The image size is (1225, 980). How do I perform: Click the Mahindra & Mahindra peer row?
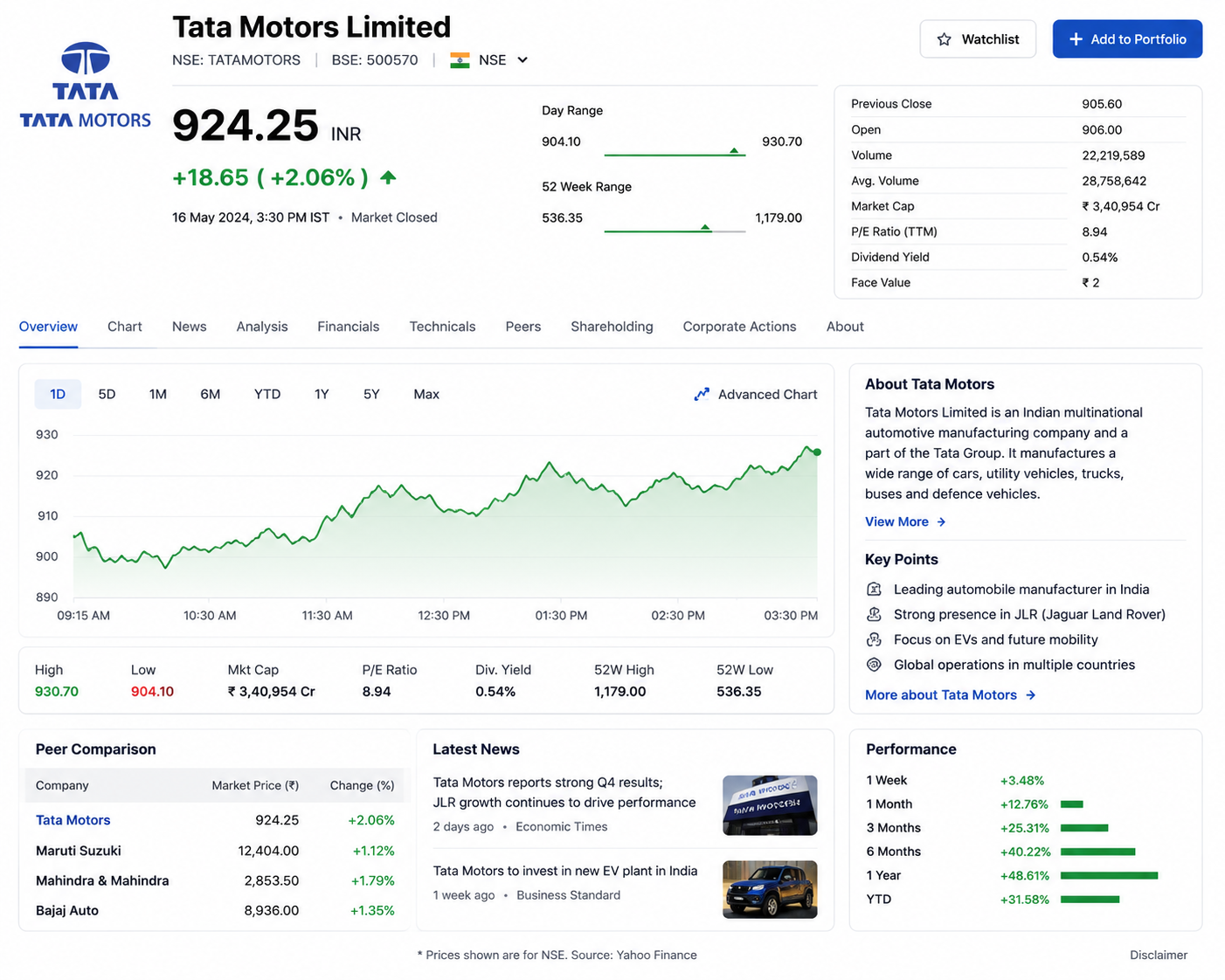(215, 880)
